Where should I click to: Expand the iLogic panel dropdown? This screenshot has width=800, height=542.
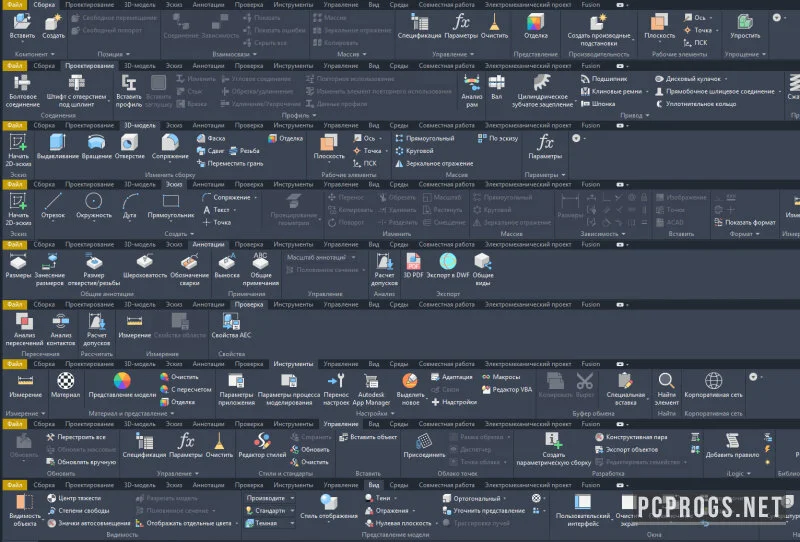coord(738,474)
